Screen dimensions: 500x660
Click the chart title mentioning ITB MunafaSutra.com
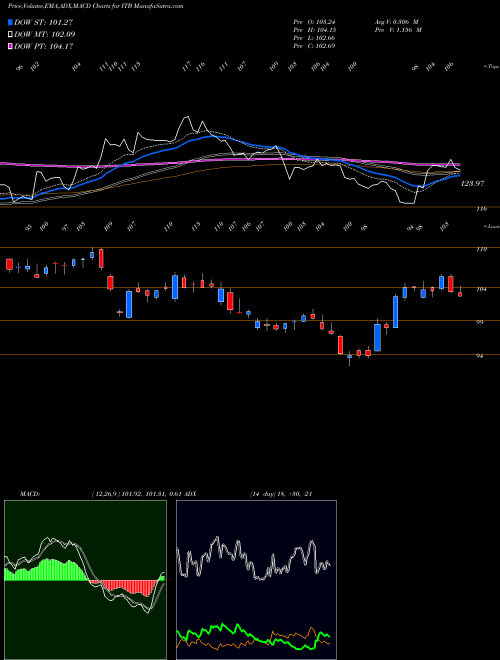click(96, 7)
